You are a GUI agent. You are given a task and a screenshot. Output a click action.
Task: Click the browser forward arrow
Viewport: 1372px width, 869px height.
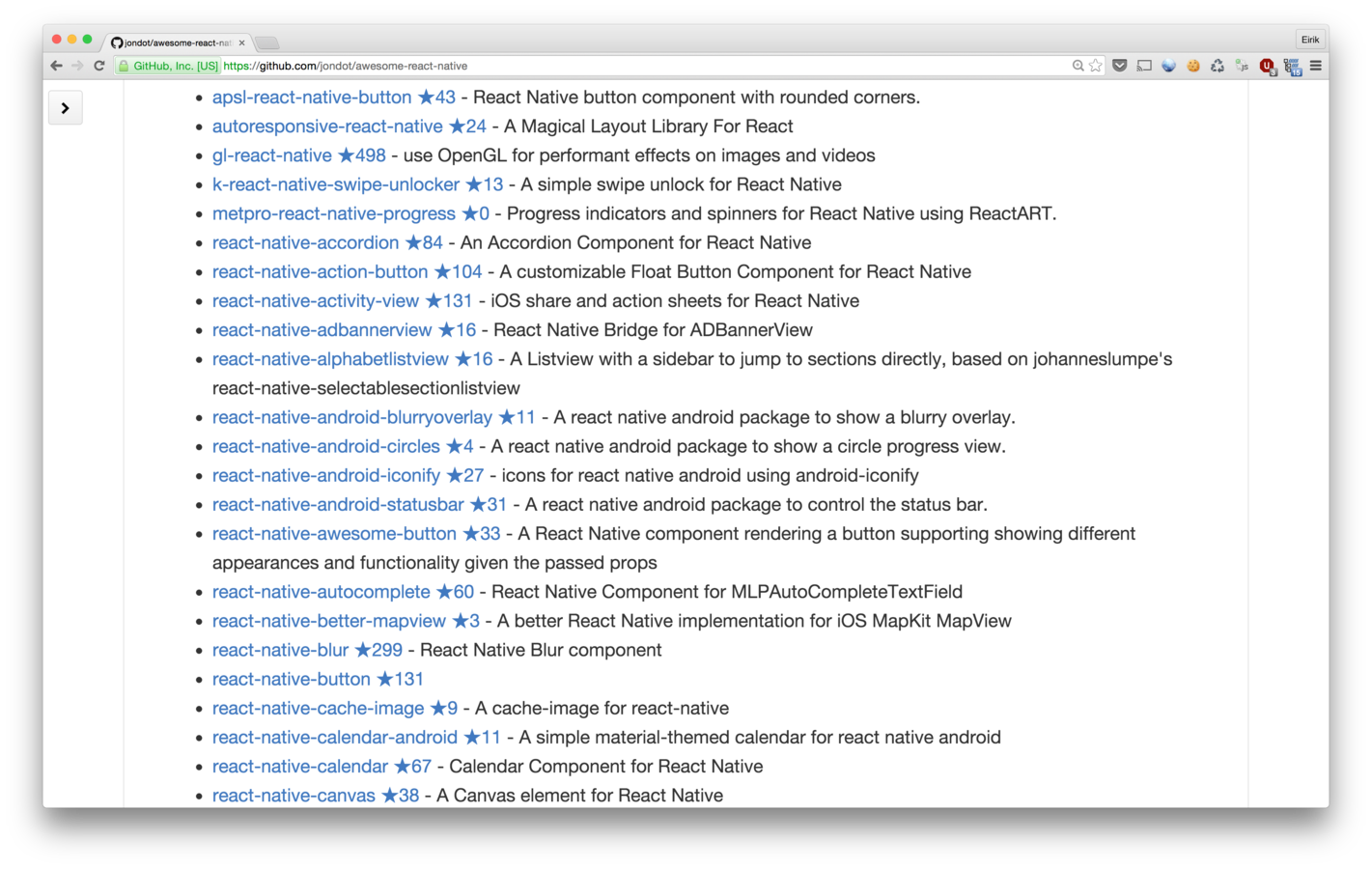[77, 66]
